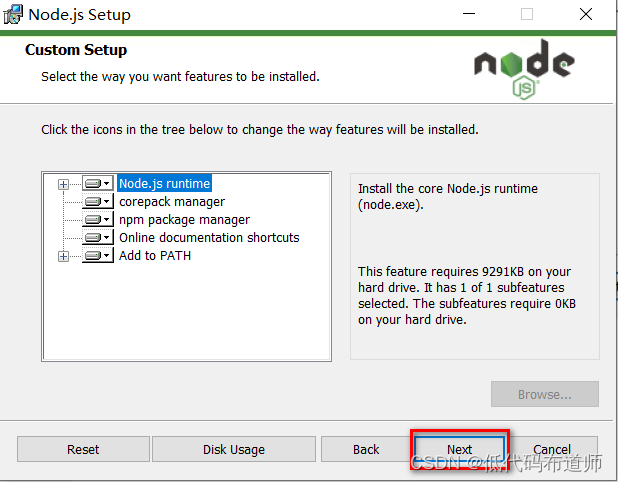Select the npm package manager feature
Image resolution: width=618 pixels, height=482 pixels.
(x=184, y=220)
